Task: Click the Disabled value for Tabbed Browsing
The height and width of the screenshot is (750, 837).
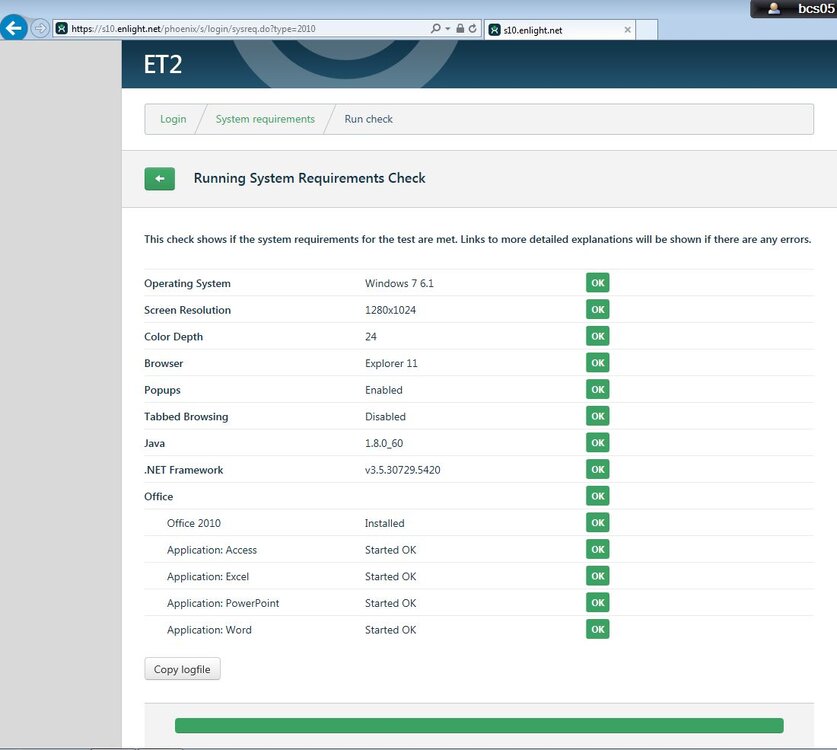Action: [x=385, y=417]
